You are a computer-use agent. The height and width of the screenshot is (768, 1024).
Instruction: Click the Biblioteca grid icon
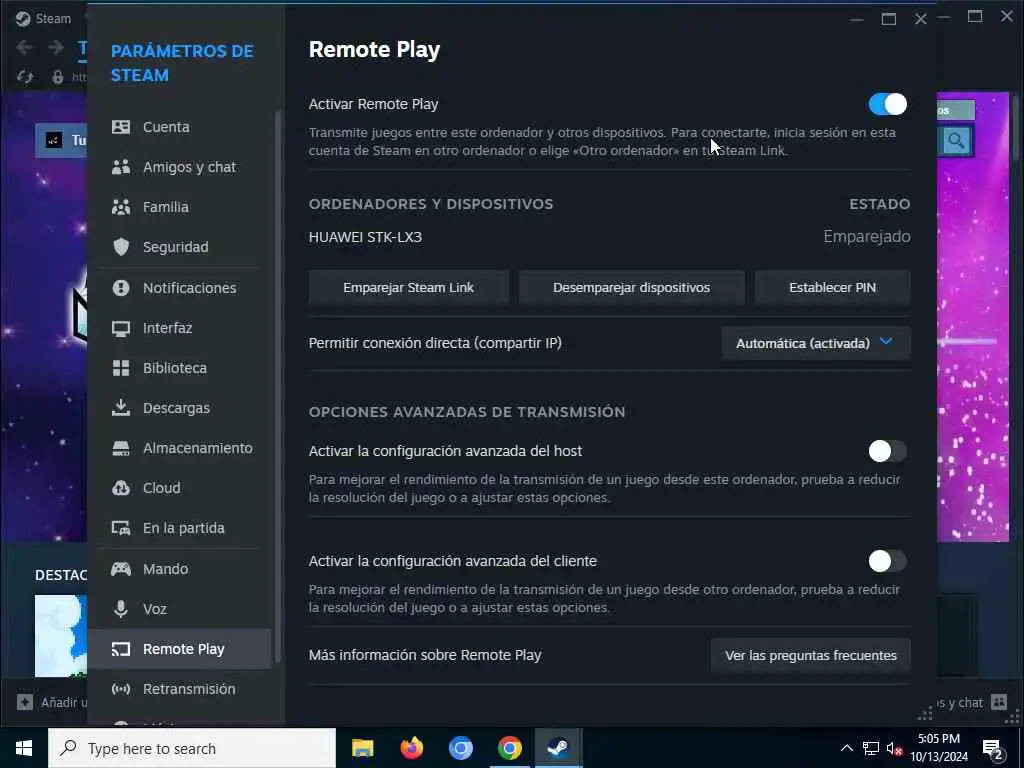pyautogui.click(x=121, y=368)
